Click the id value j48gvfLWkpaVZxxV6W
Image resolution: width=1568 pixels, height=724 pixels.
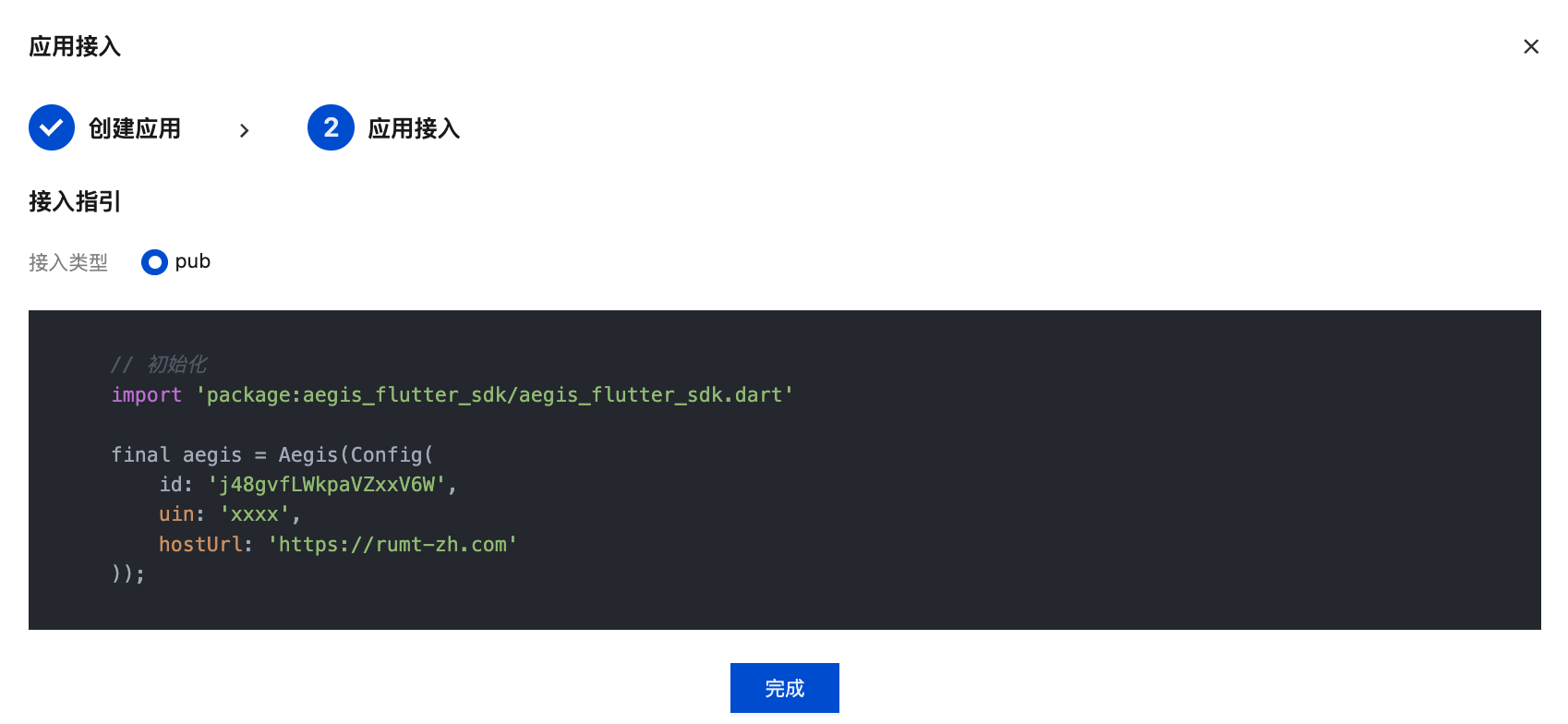(x=327, y=484)
